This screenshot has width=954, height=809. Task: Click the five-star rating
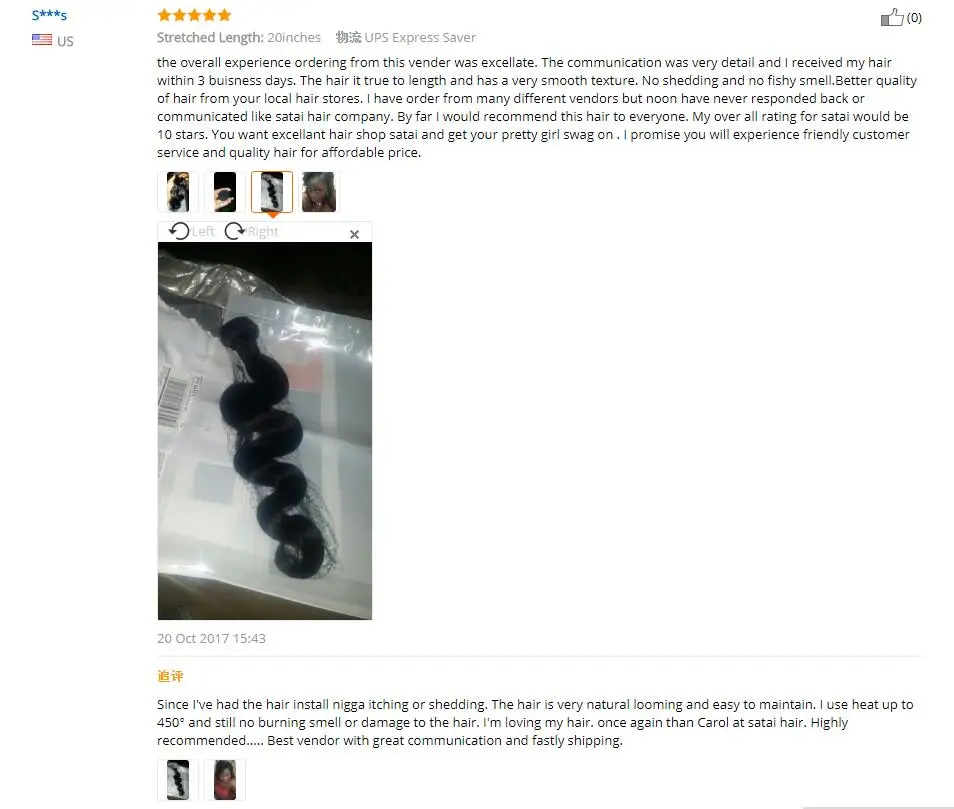194,15
